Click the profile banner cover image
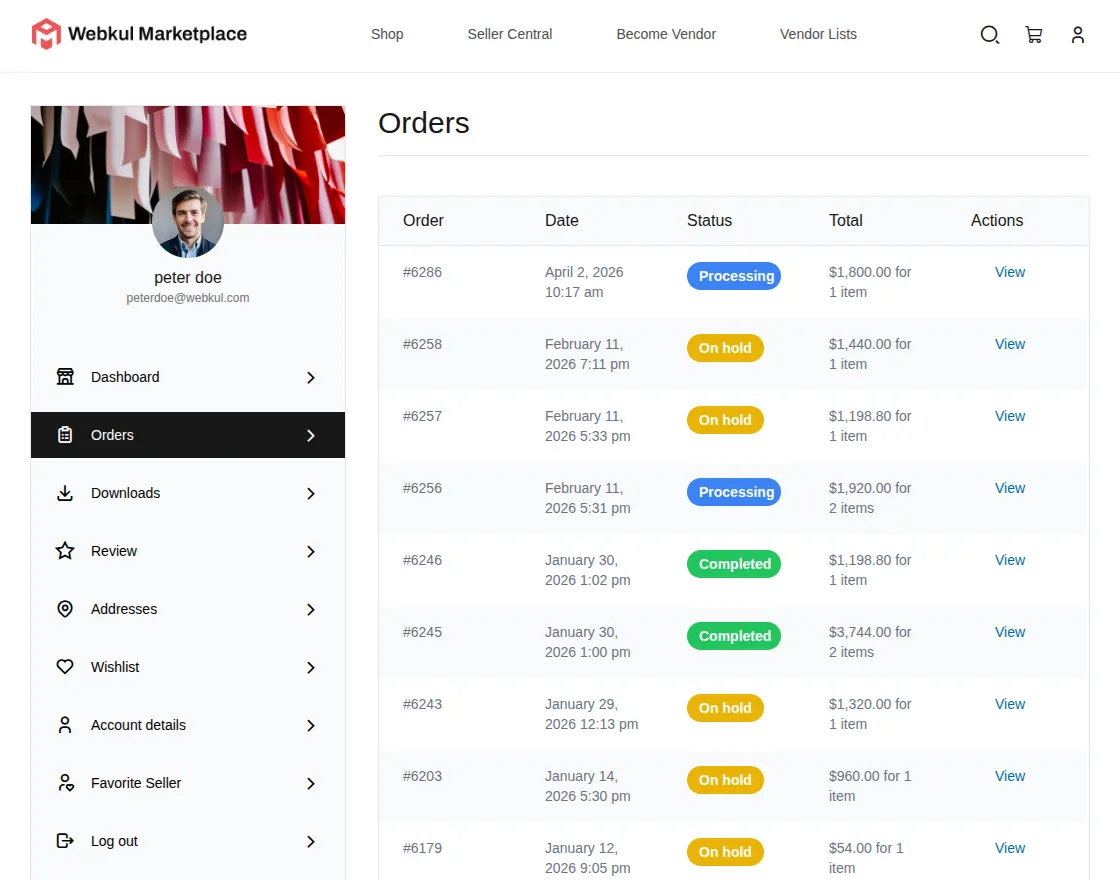 188,164
